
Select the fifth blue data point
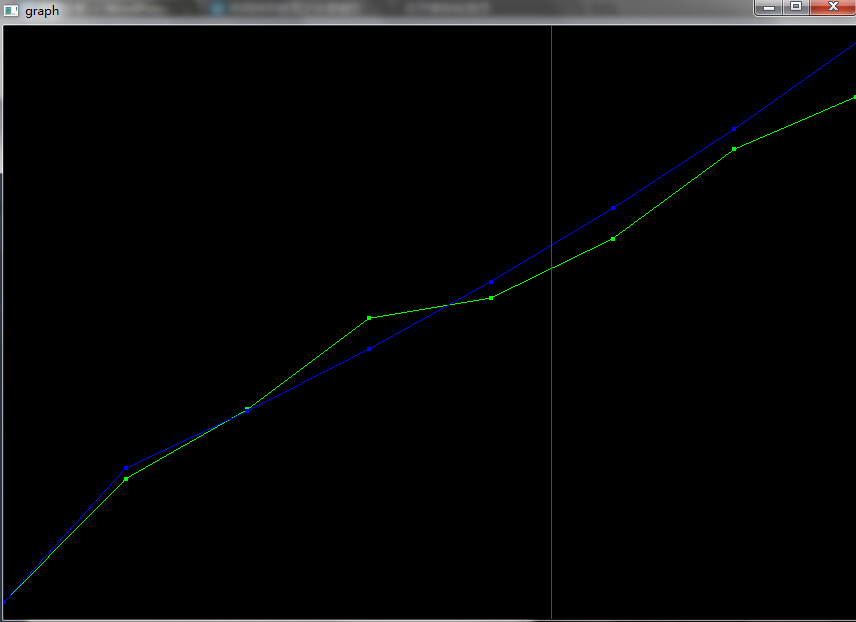[x=491, y=282]
